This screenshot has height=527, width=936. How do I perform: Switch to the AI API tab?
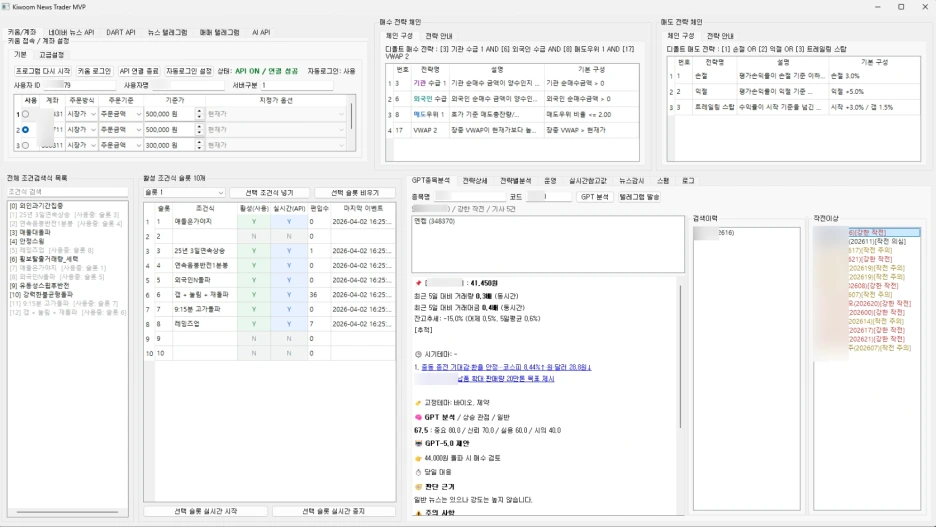point(261,32)
